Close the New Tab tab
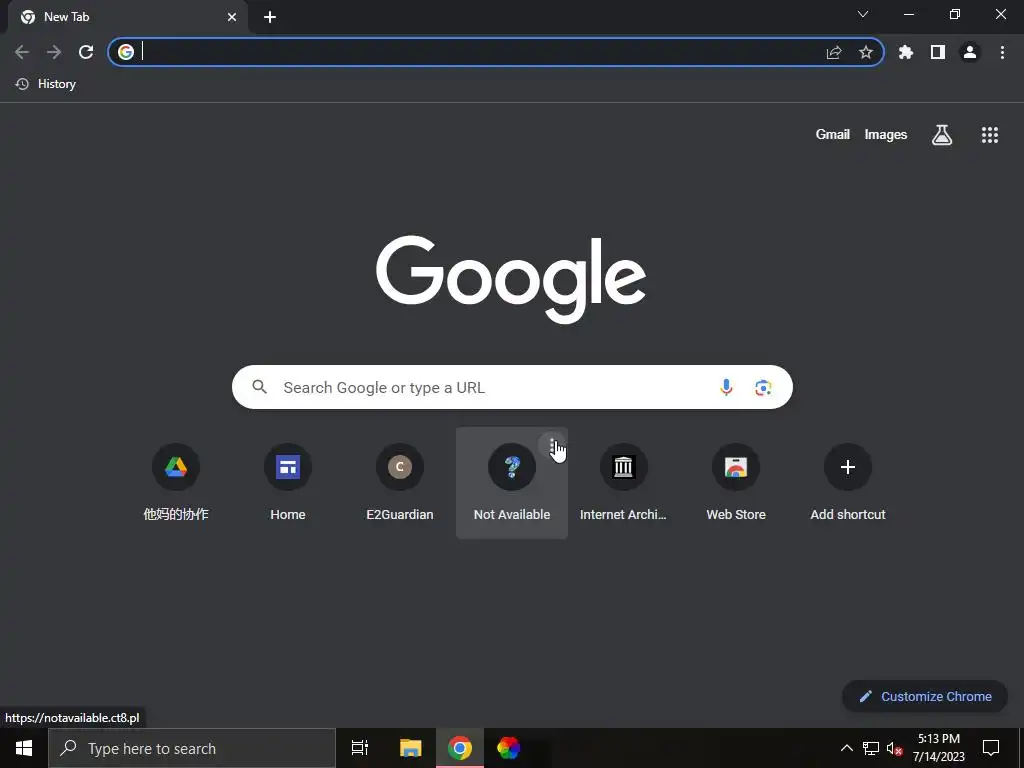Image resolution: width=1024 pixels, height=768 pixels. pos(232,17)
